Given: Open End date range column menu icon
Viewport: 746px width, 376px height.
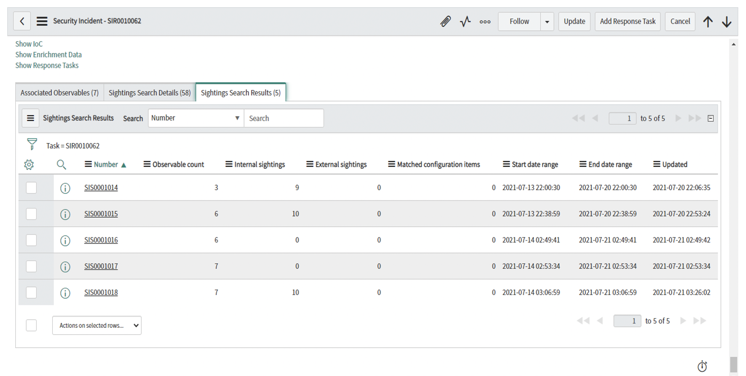Looking at the screenshot, I should click(x=583, y=164).
